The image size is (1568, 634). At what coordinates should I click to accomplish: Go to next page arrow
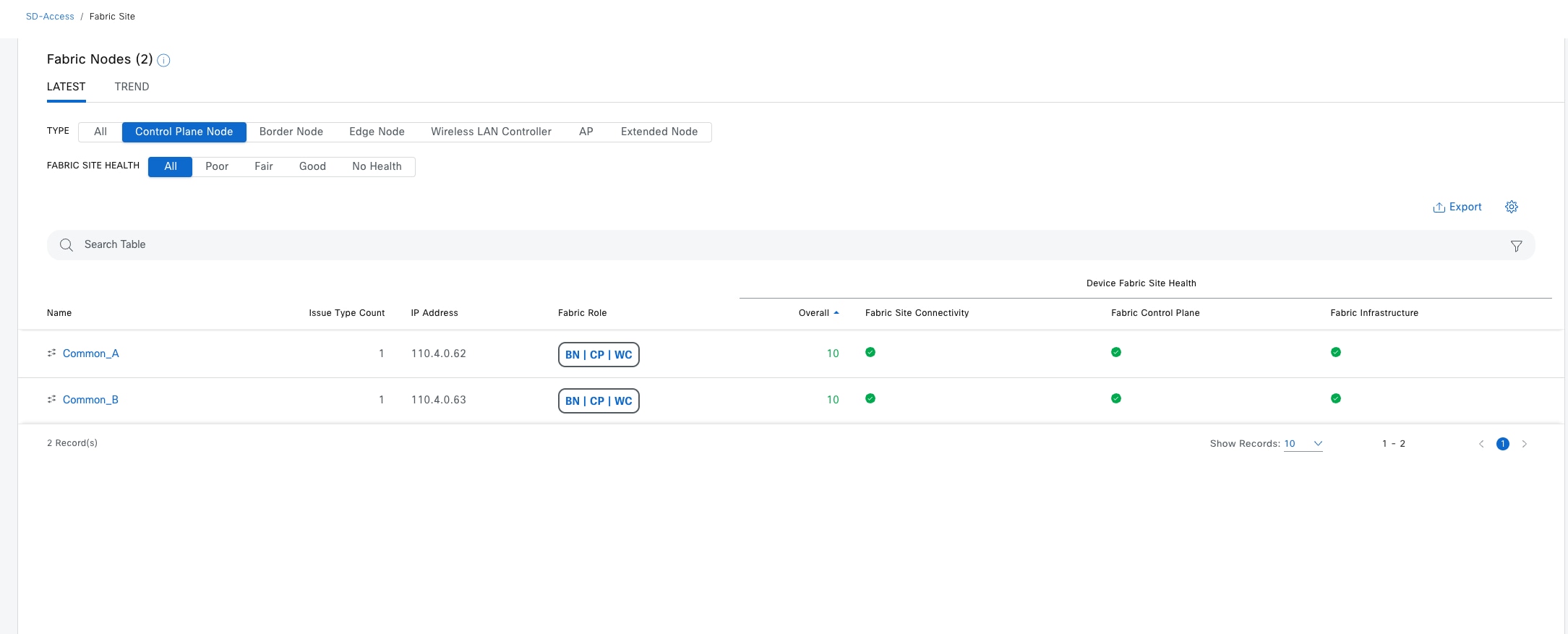pyautogui.click(x=1524, y=444)
